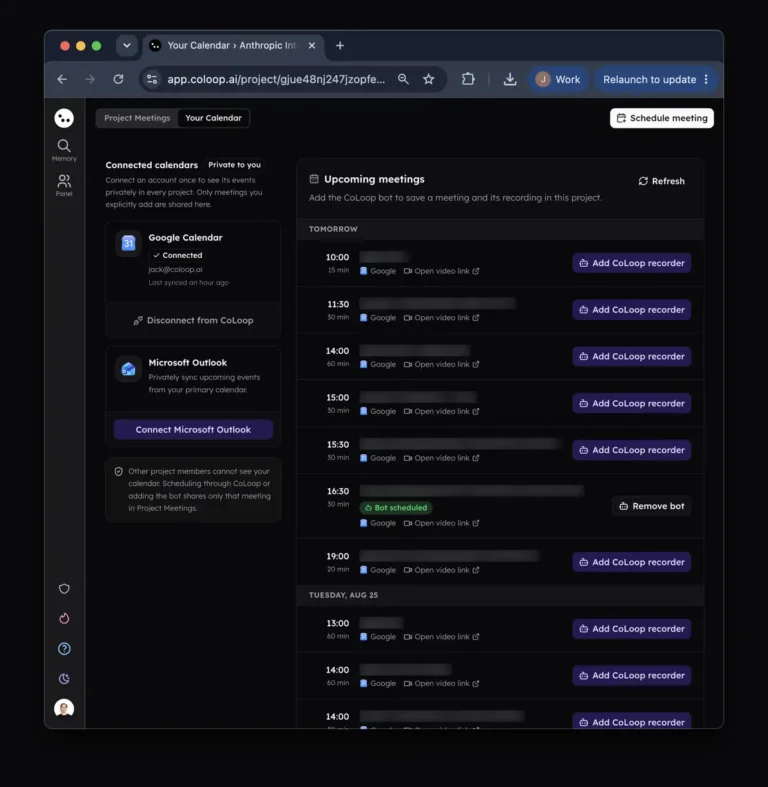Click the browser forward arrow

pos(90,79)
